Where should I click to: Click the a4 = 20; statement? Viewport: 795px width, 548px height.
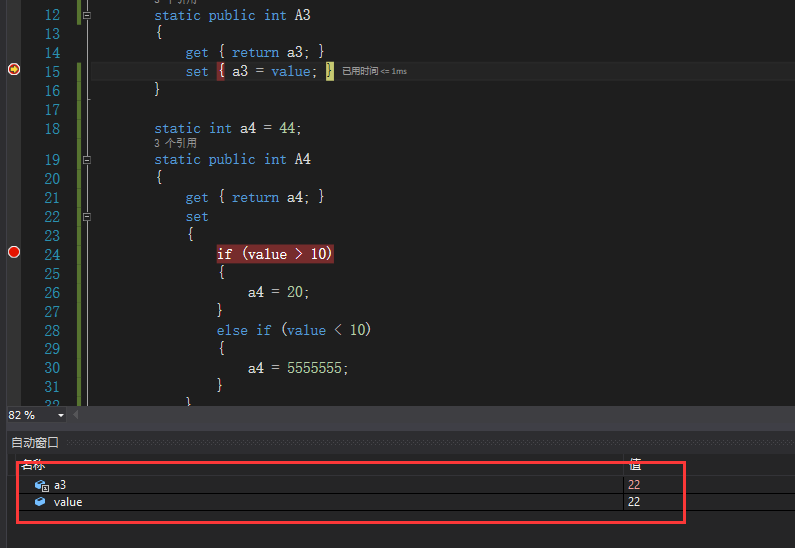(278, 292)
